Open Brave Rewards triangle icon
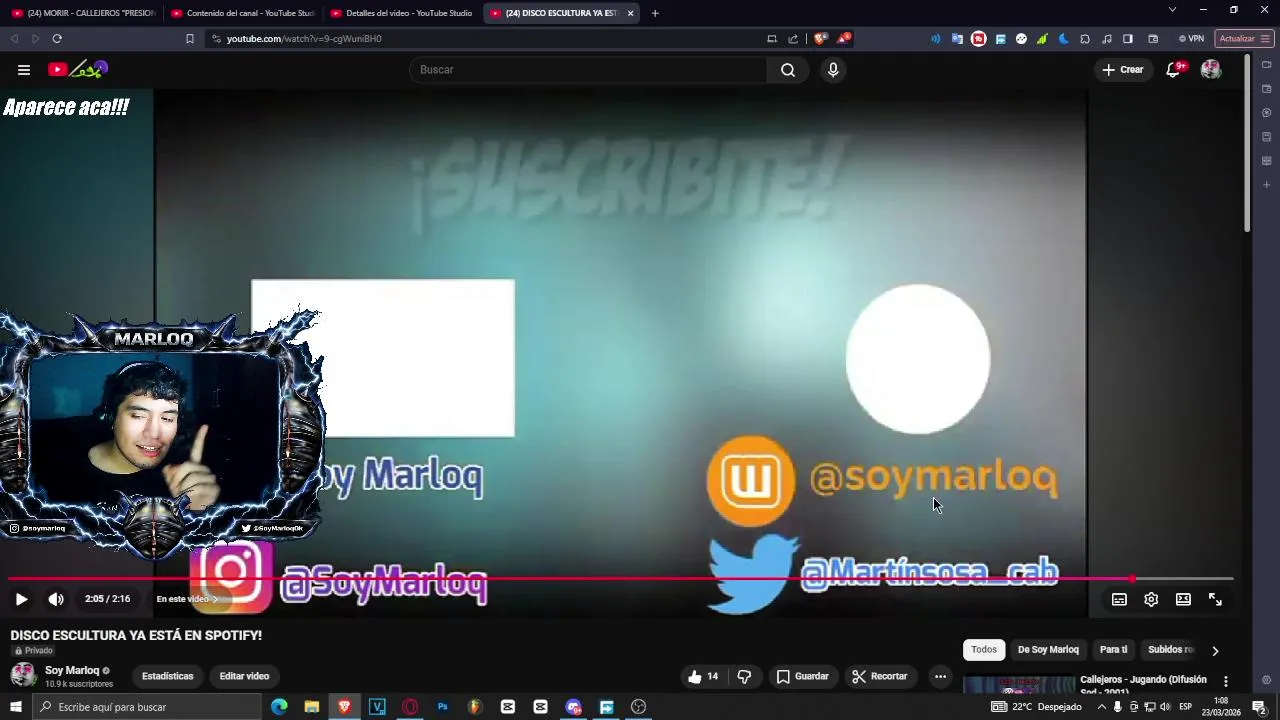Viewport: 1280px width, 720px height. [845, 39]
